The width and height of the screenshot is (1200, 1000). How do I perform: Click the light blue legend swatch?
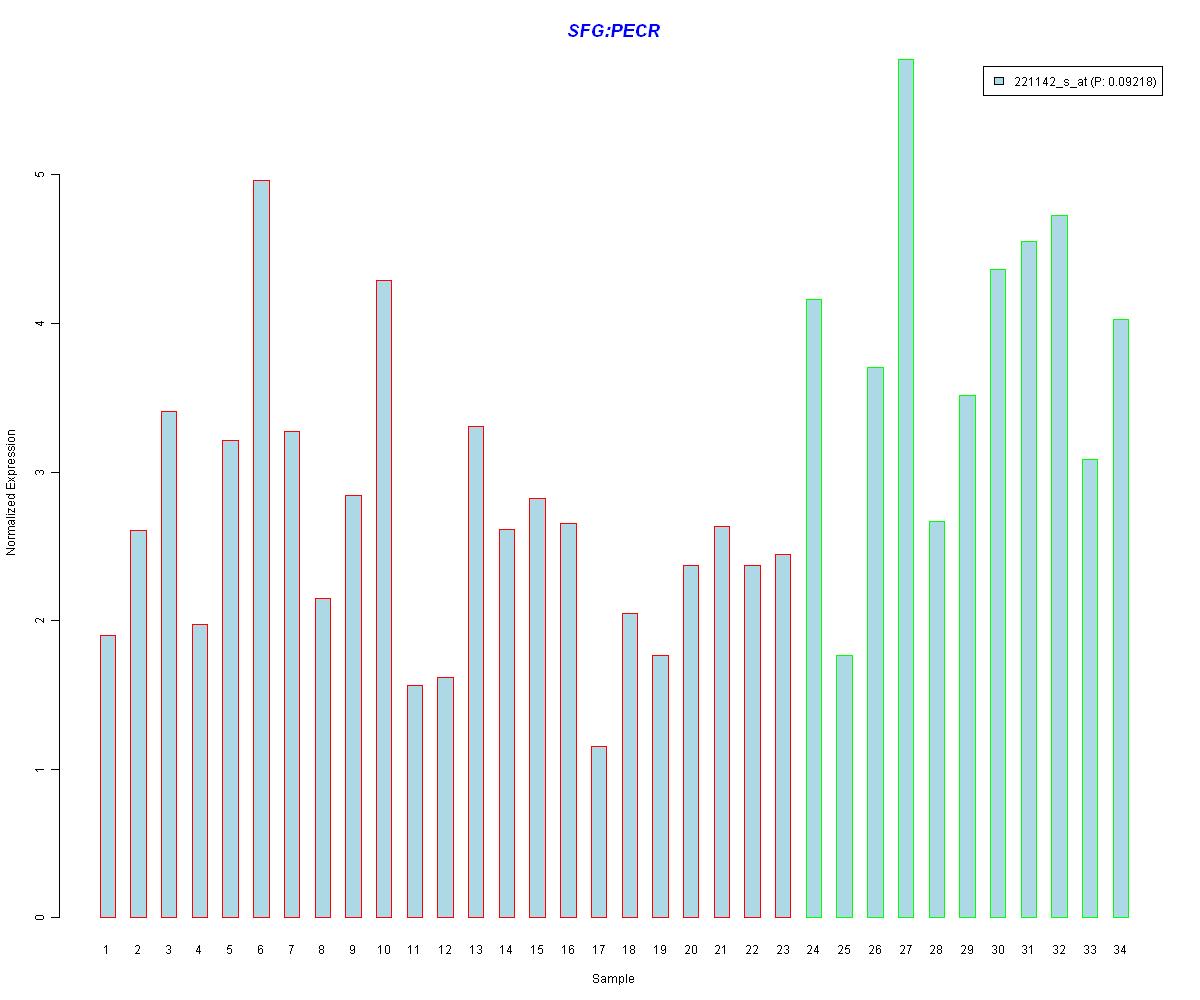point(998,83)
